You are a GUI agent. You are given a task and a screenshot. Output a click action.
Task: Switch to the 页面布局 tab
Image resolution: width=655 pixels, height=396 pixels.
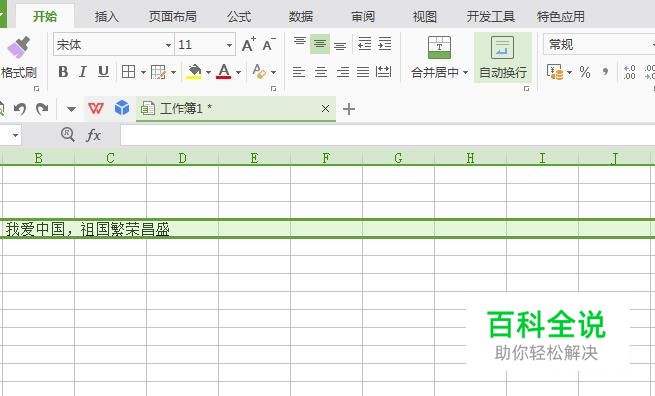173,16
